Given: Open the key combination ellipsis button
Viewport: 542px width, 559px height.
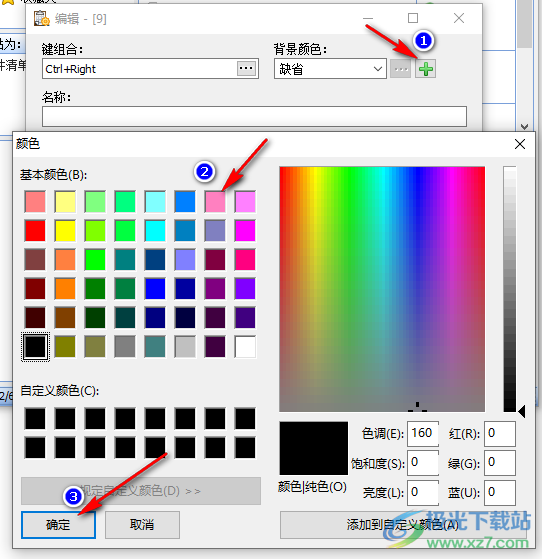Looking at the screenshot, I should [246, 68].
